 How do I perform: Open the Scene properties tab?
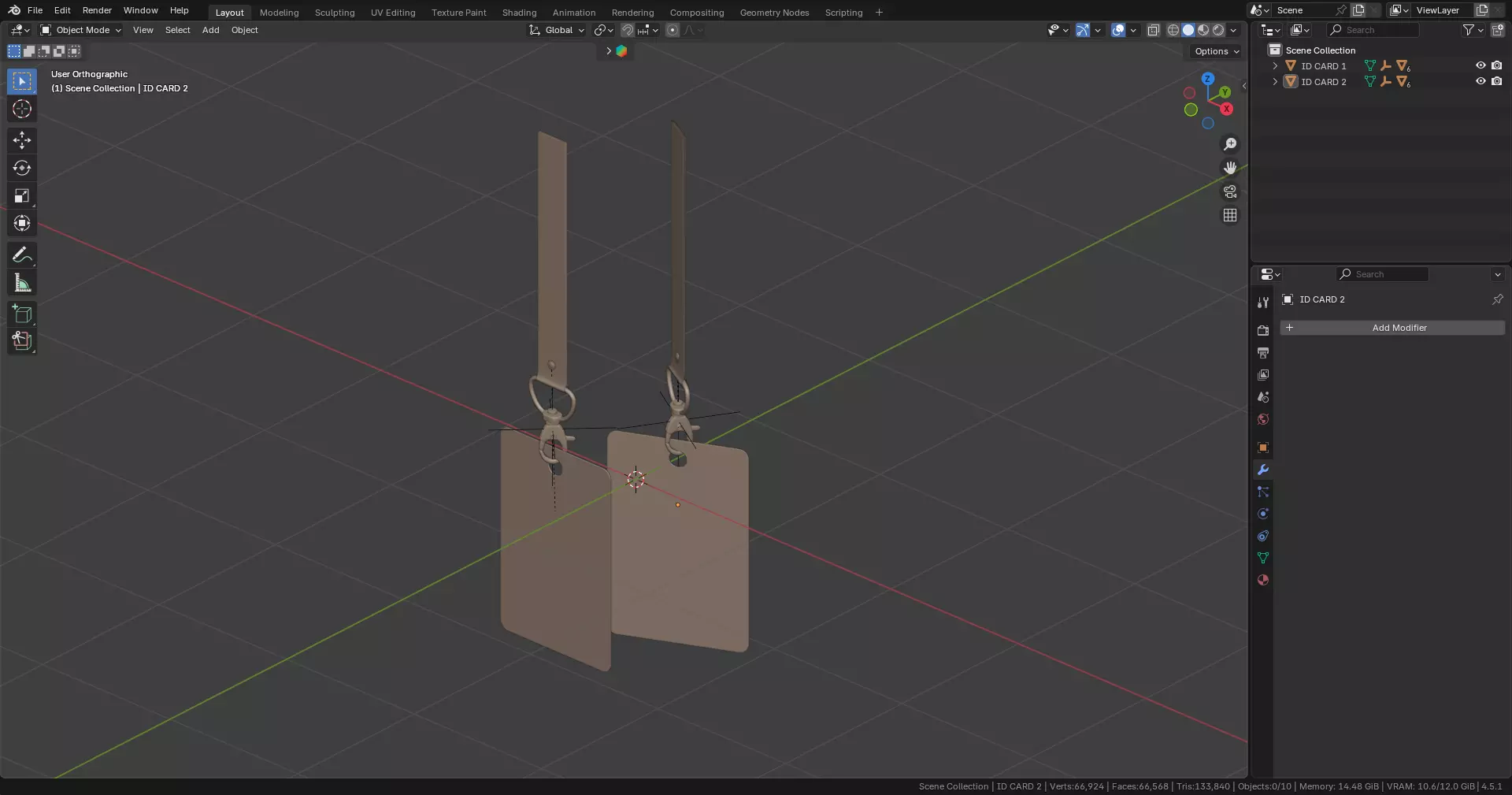1263,397
